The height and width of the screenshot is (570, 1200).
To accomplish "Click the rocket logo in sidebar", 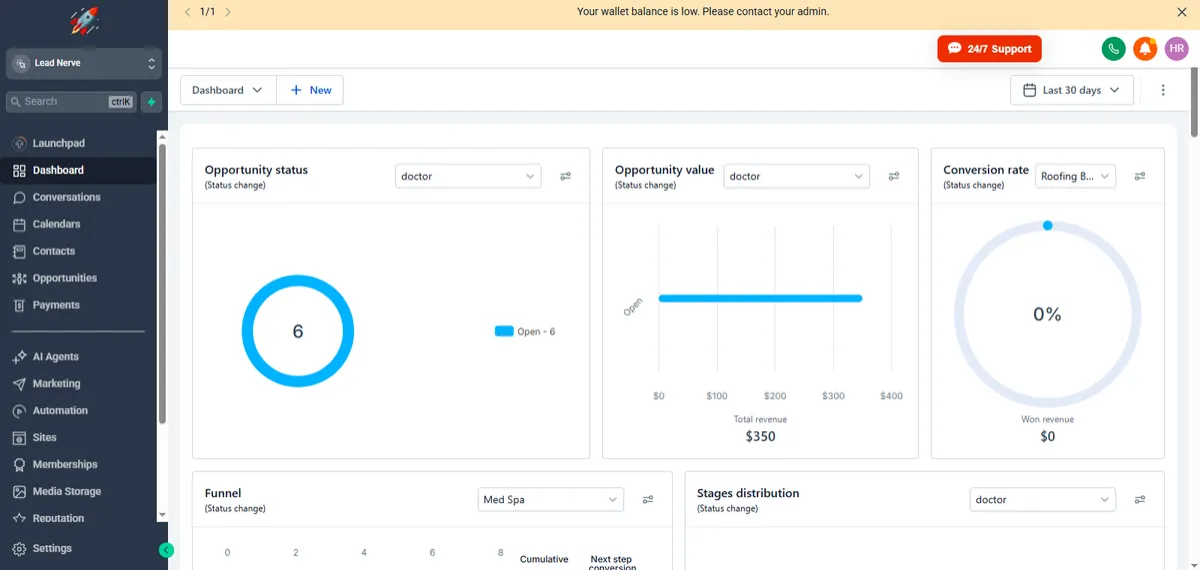I will pos(84,21).
